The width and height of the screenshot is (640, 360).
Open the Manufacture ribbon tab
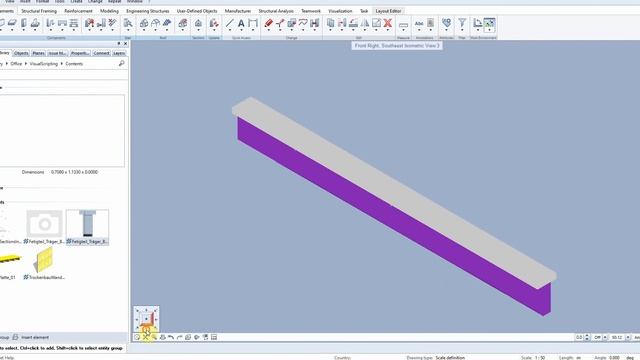[x=238, y=11]
